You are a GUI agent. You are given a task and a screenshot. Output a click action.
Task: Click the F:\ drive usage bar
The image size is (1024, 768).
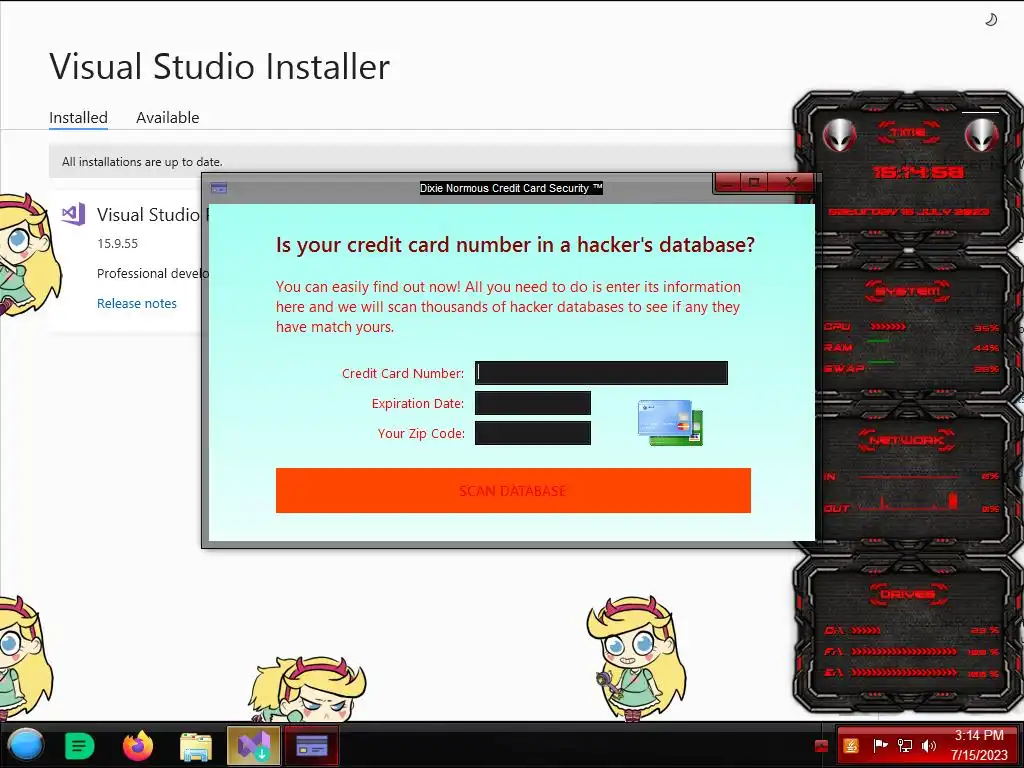pyautogui.click(x=904, y=652)
